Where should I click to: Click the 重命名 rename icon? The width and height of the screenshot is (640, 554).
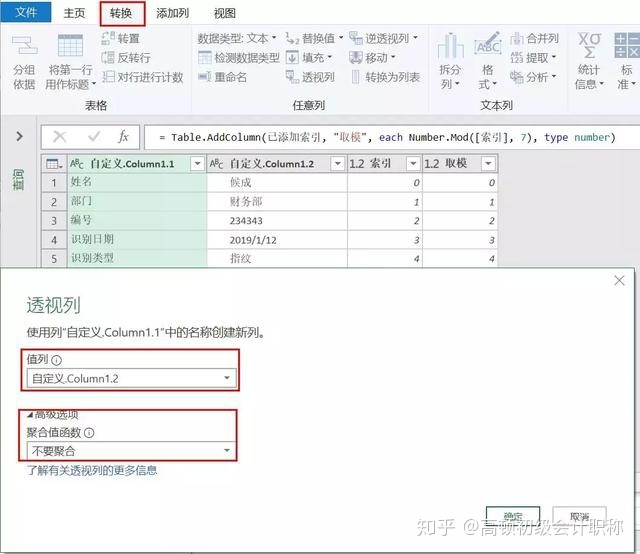click(x=204, y=76)
